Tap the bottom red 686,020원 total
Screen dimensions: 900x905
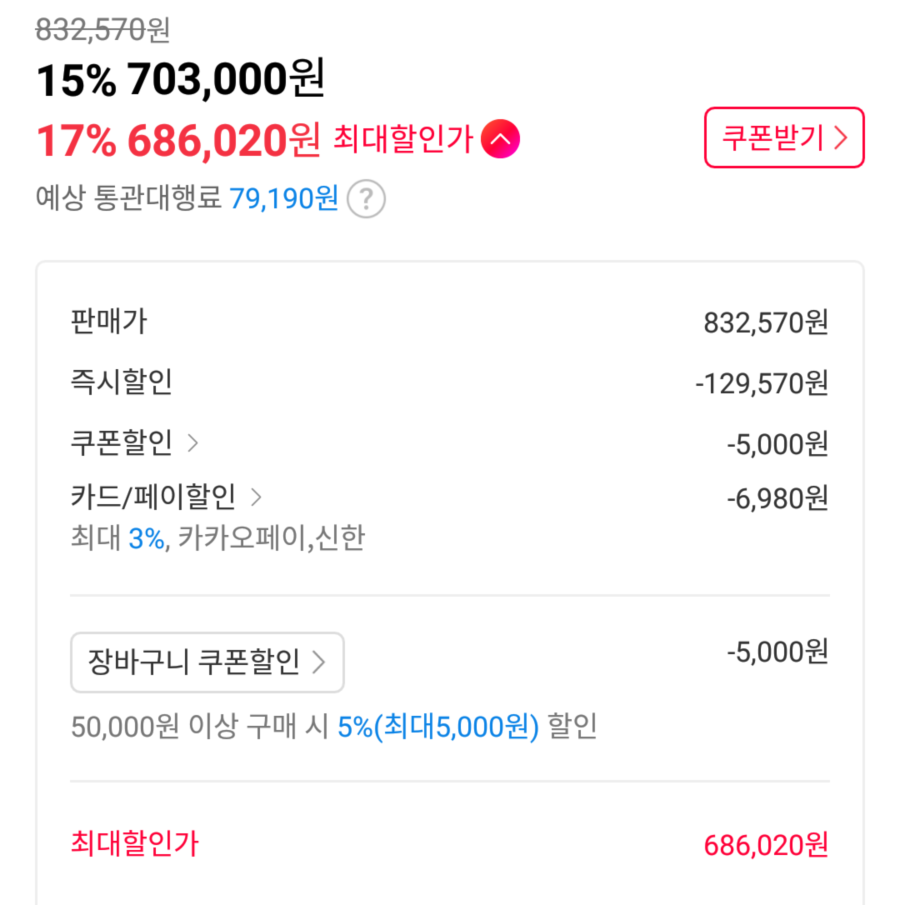(x=766, y=845)
